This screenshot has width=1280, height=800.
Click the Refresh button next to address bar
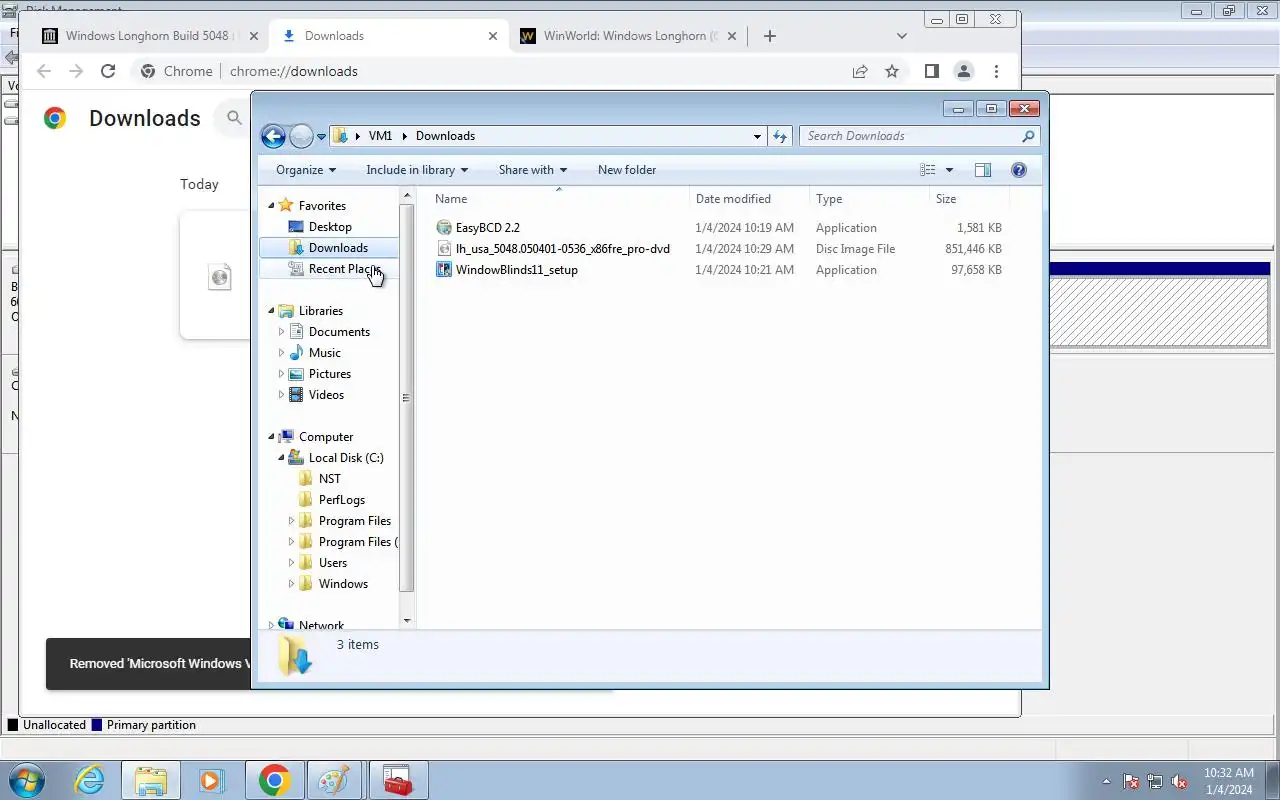tap(780, 136)
